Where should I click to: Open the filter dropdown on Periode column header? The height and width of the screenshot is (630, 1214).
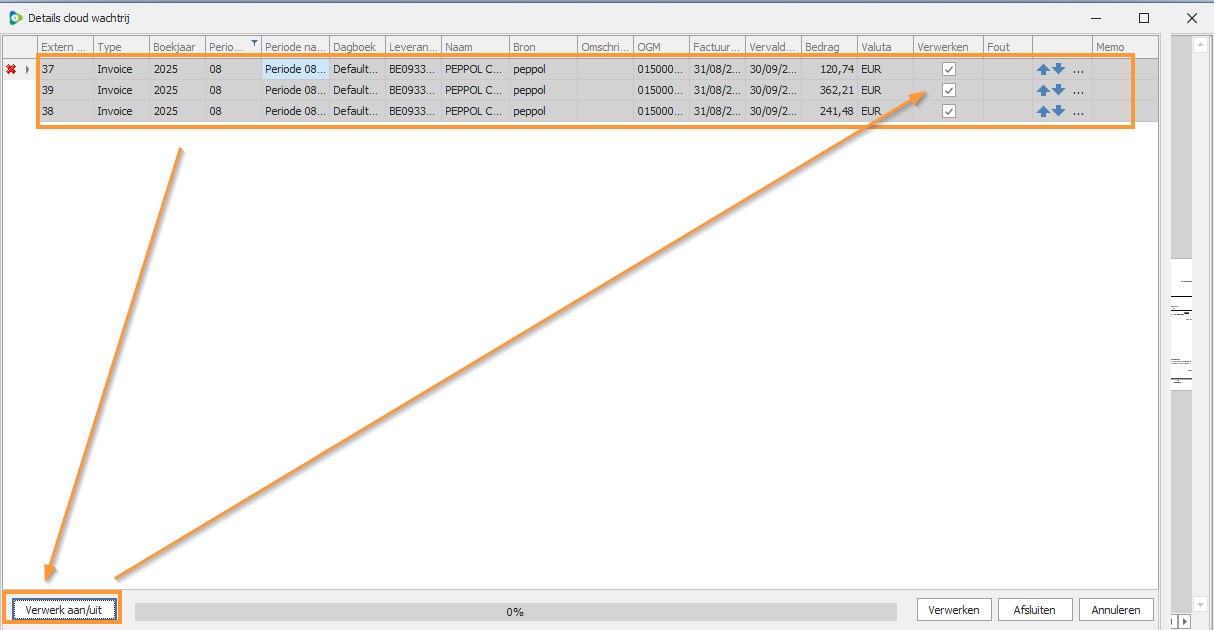254,43
